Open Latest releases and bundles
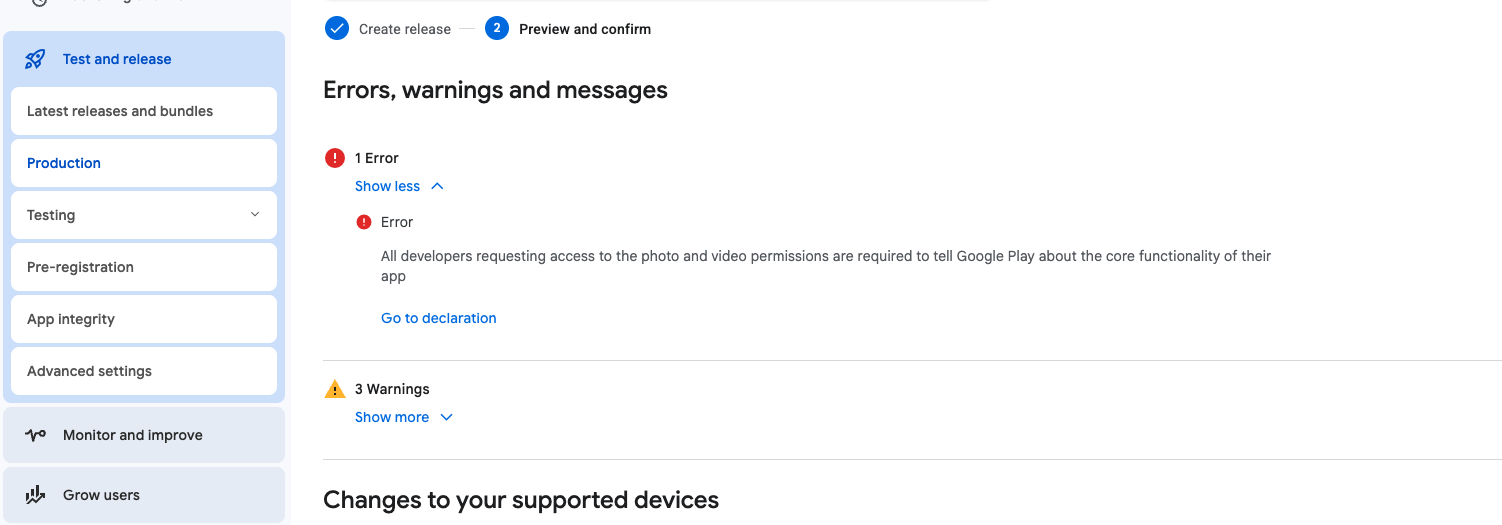 click(x=120, y=111)
